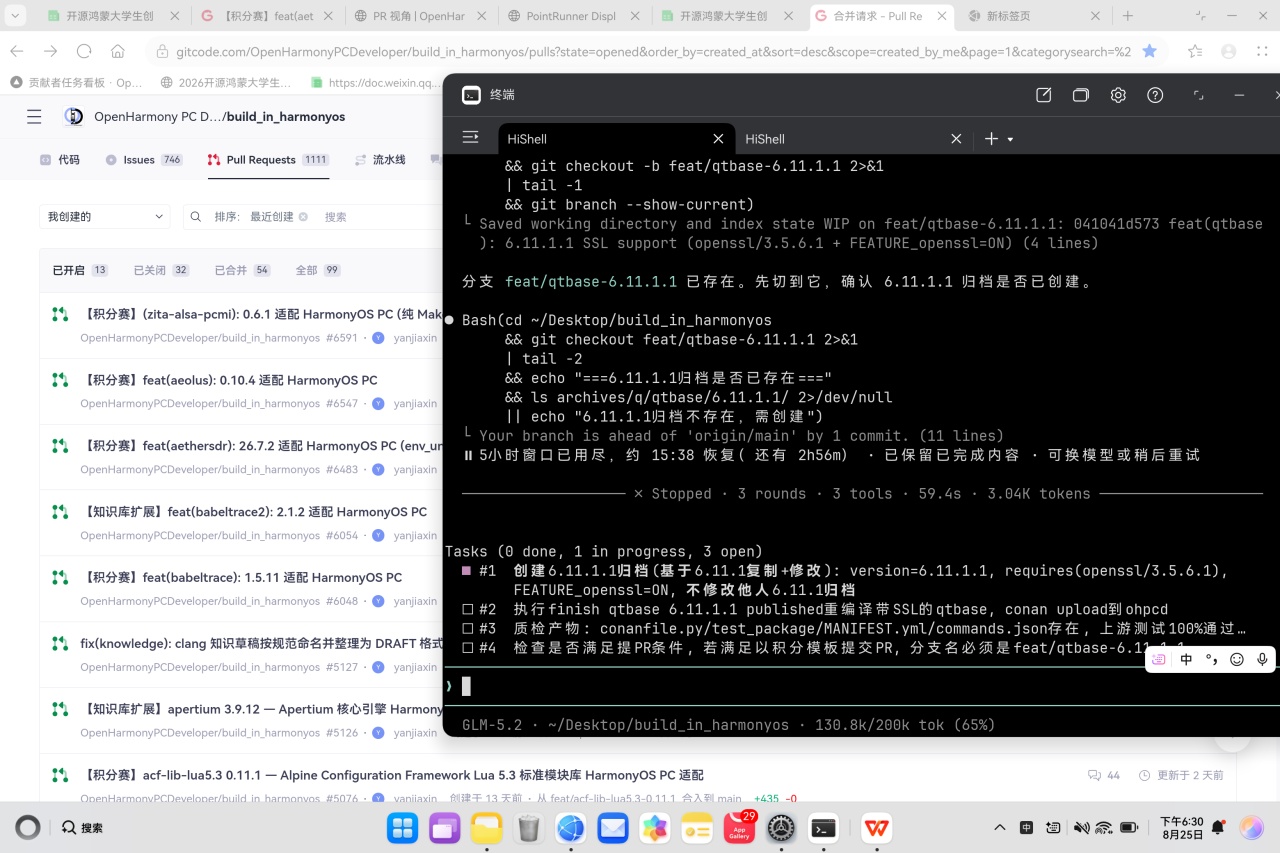Select the Pull Requests 1111 tab

click(x=268, y=160)
